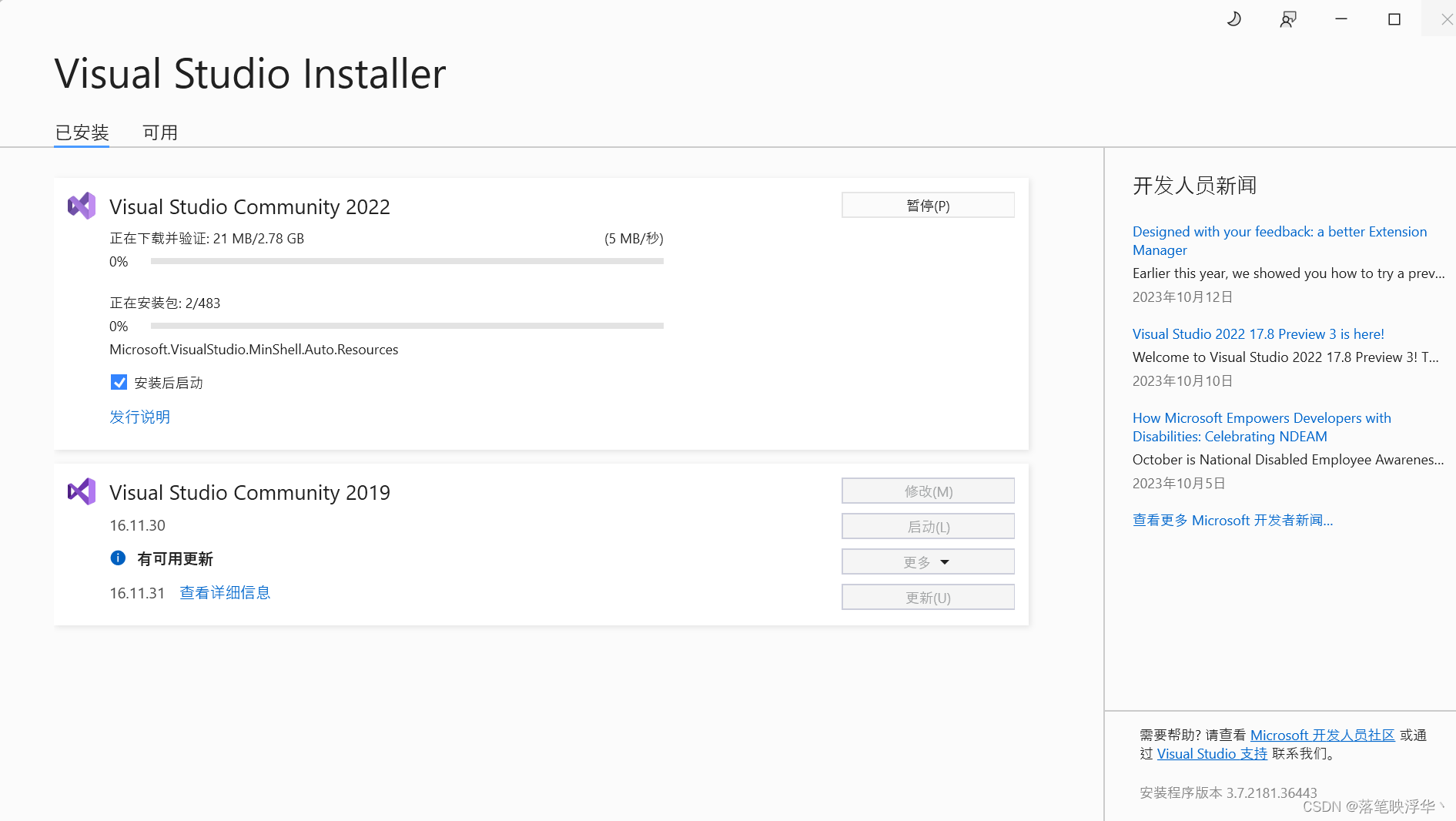Open the feedback icon in title bar

[x=1287, y=18]
